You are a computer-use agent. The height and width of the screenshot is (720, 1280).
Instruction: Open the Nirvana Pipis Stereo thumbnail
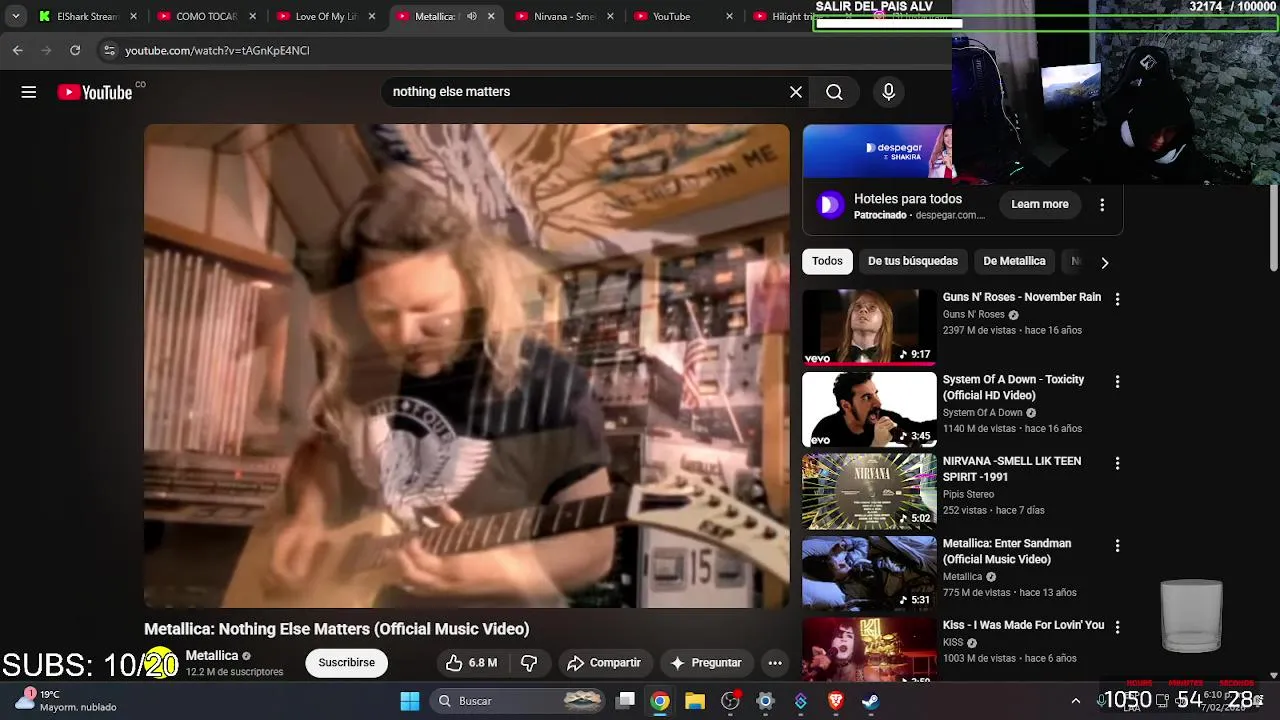(869, 491)
